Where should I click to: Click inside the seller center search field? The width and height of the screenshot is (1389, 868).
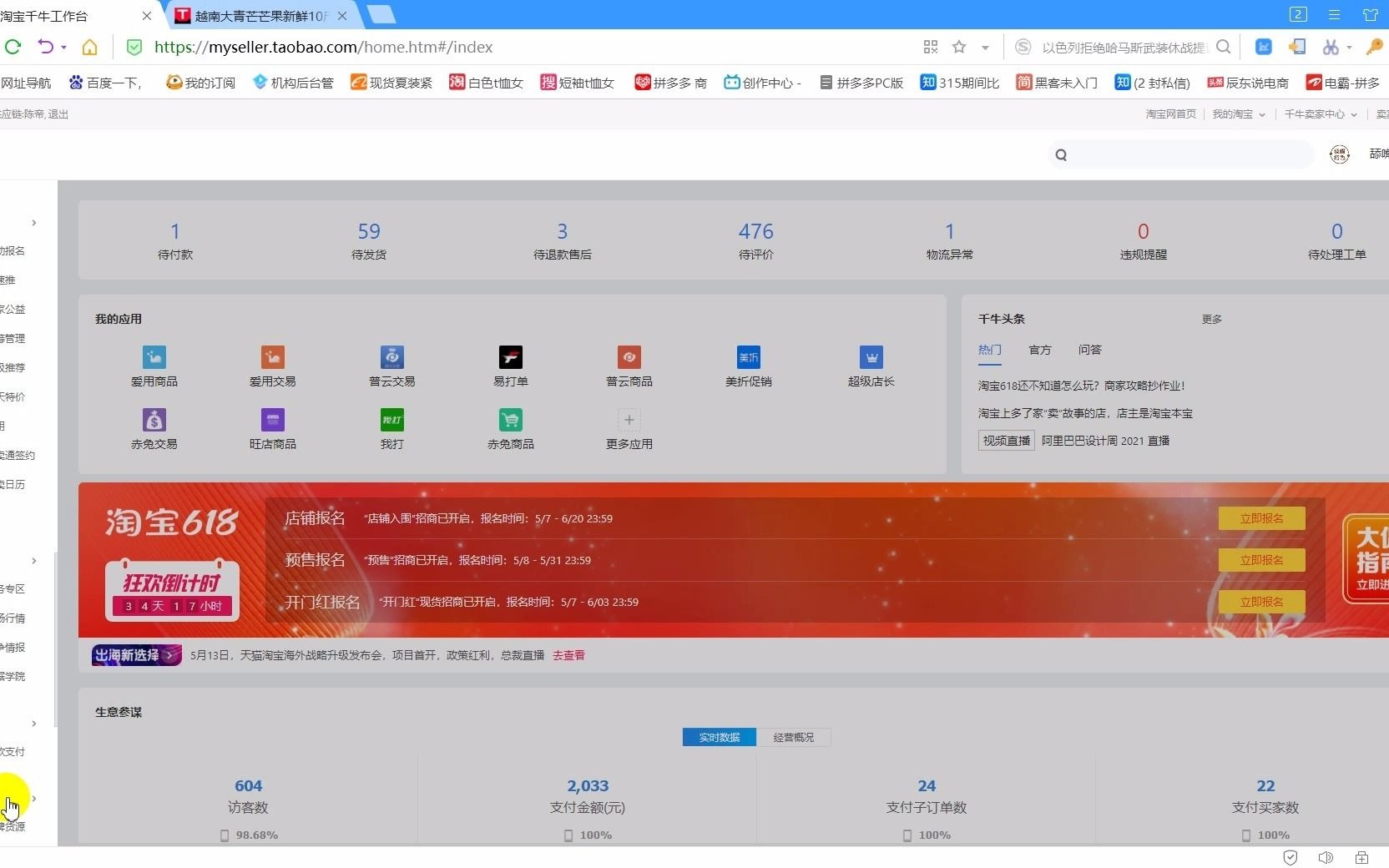pos(1181,154)
